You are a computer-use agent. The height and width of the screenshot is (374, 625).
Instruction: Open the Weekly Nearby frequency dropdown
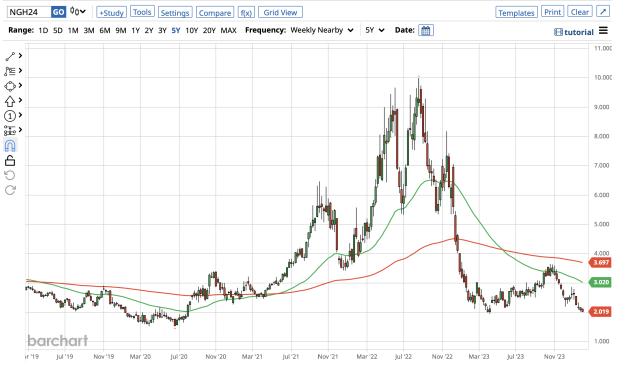322,30
